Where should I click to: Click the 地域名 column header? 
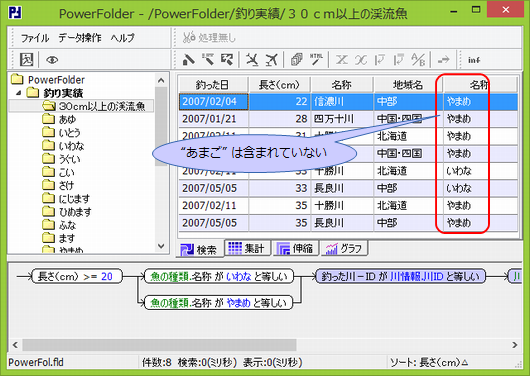point(408,85)
